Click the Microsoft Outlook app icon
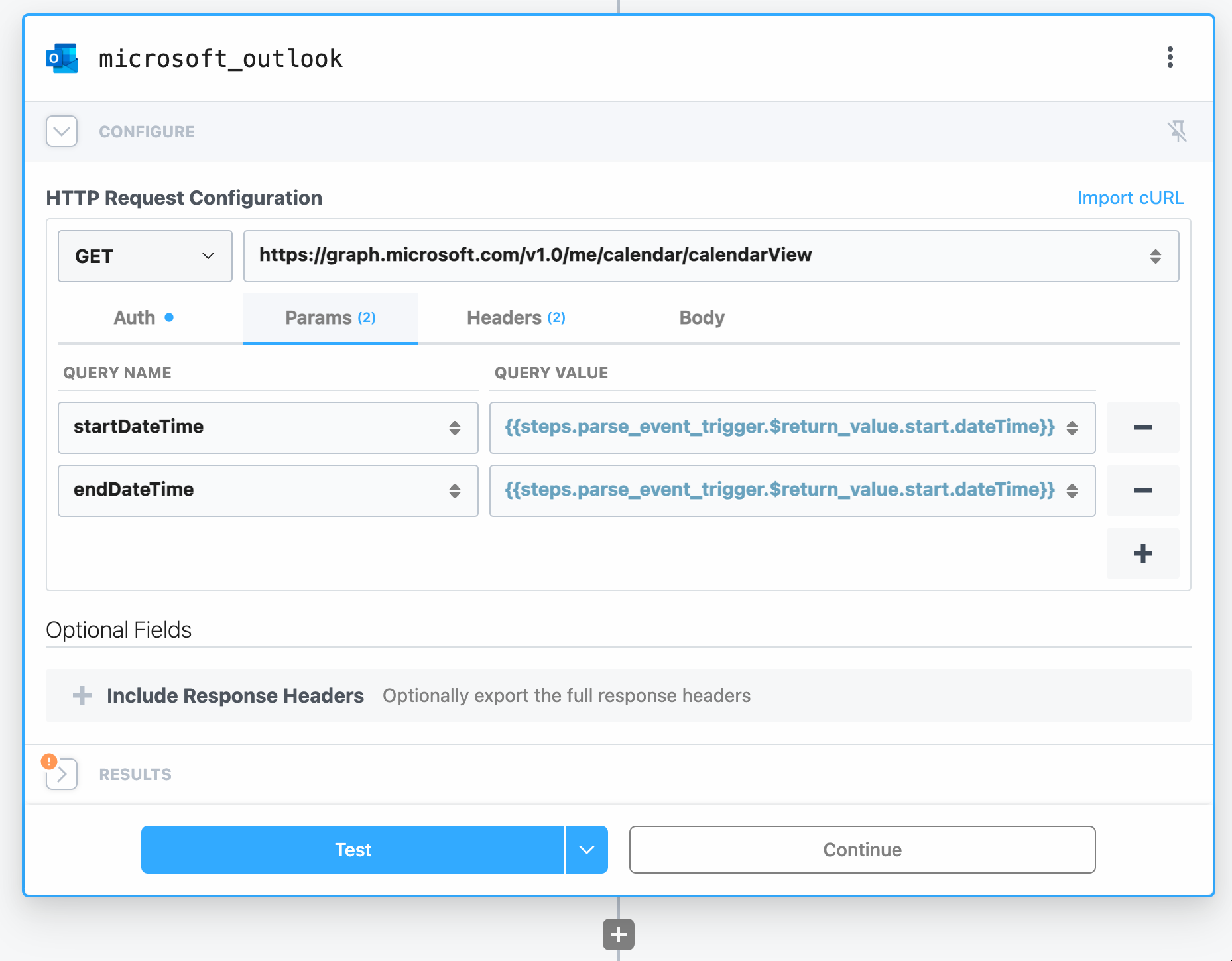This screenshot has width=1232, height=961. [62, 58]
